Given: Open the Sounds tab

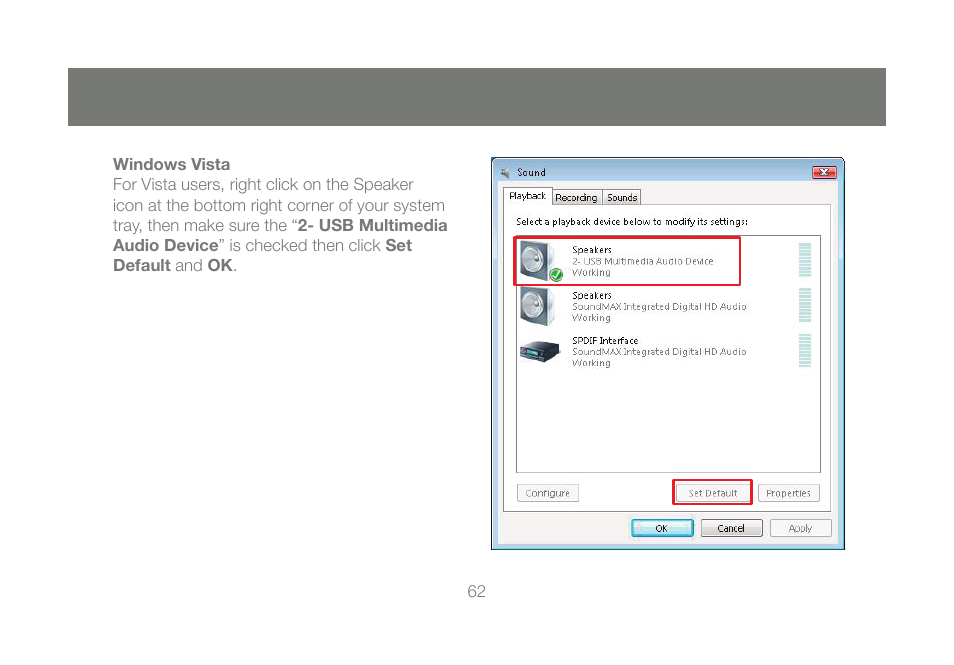Looking at the screenshot, I should (x=622, y=198).
